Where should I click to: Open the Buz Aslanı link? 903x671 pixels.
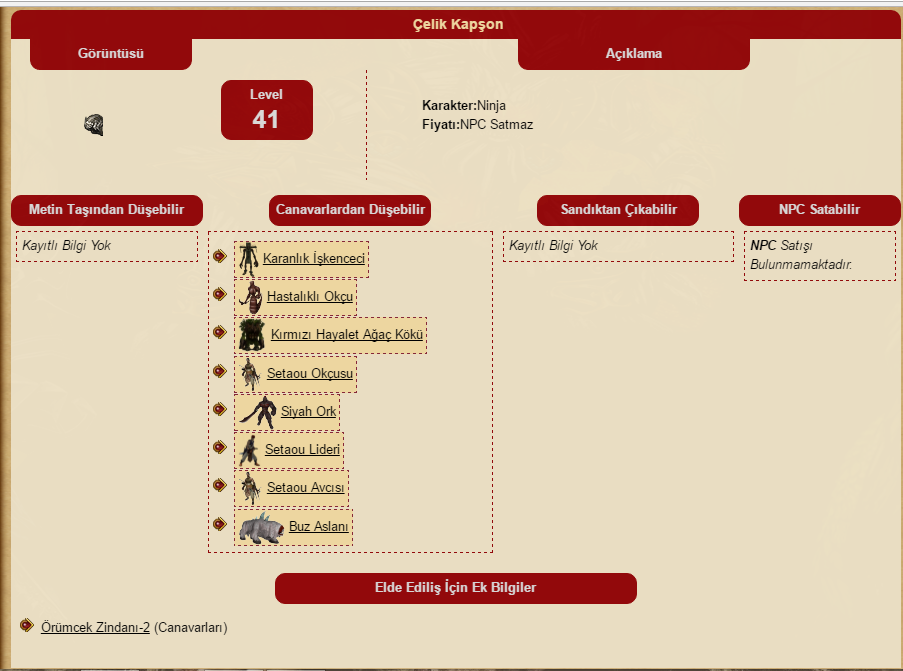coord(318,526)
